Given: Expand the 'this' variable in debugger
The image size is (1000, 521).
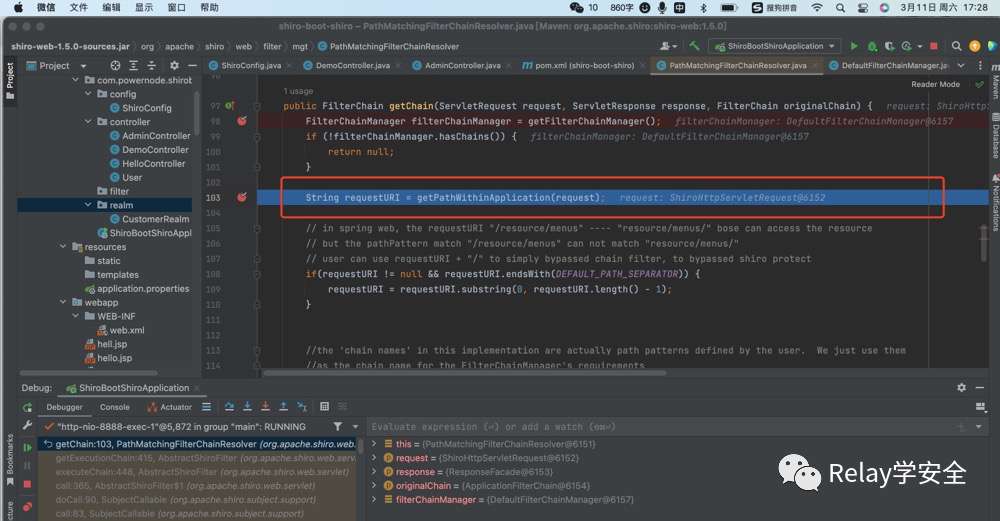Looking at the screenshot, I should [374, 444].
